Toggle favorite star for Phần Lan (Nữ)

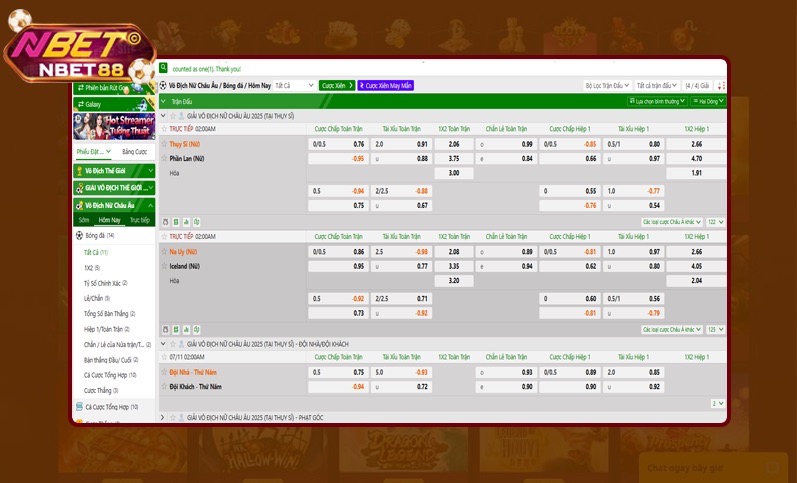[x=164, y=159]
